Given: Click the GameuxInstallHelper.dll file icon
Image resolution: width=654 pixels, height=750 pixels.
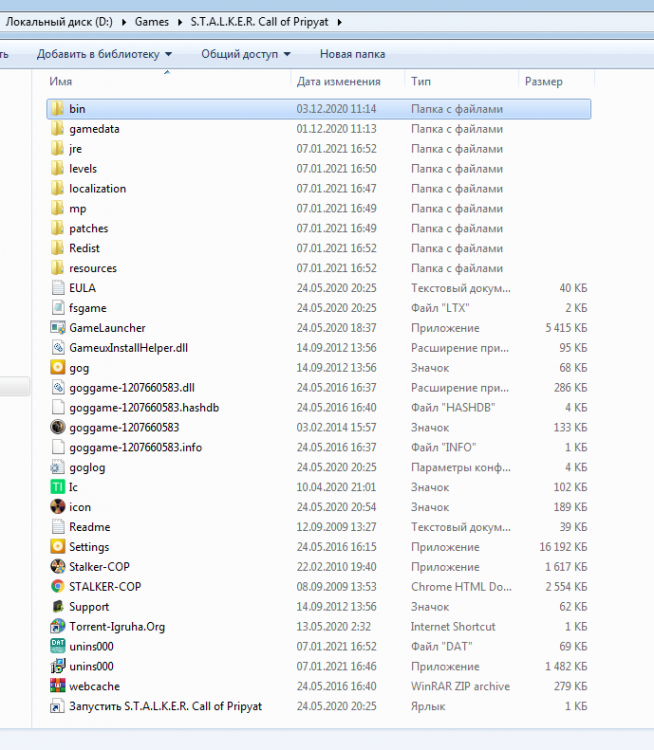Looking at the screenshot, I should [x=57, y=348].
